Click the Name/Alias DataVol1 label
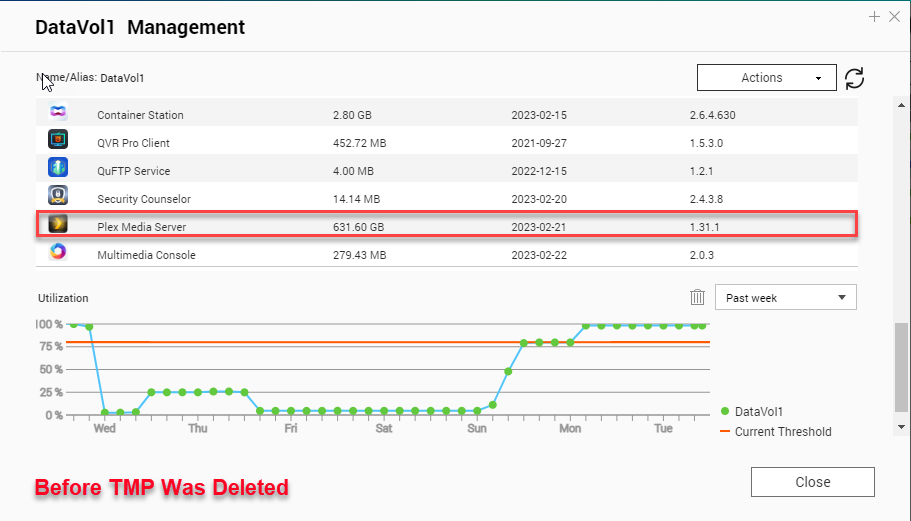This screenshot has width=911, height=521. 90,78
